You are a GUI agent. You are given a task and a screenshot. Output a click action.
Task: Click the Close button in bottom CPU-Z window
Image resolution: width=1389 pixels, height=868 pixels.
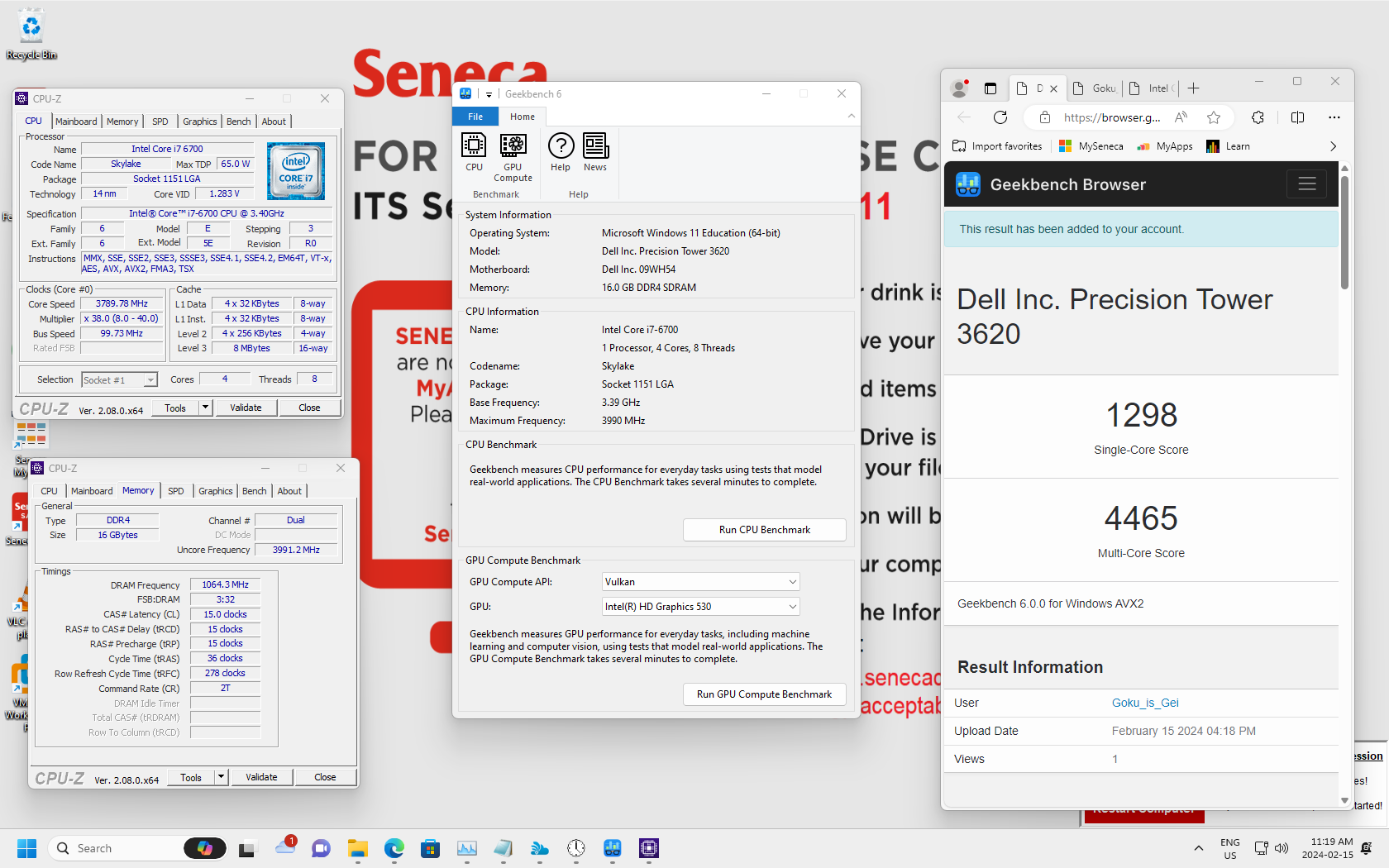pos(325,777)
